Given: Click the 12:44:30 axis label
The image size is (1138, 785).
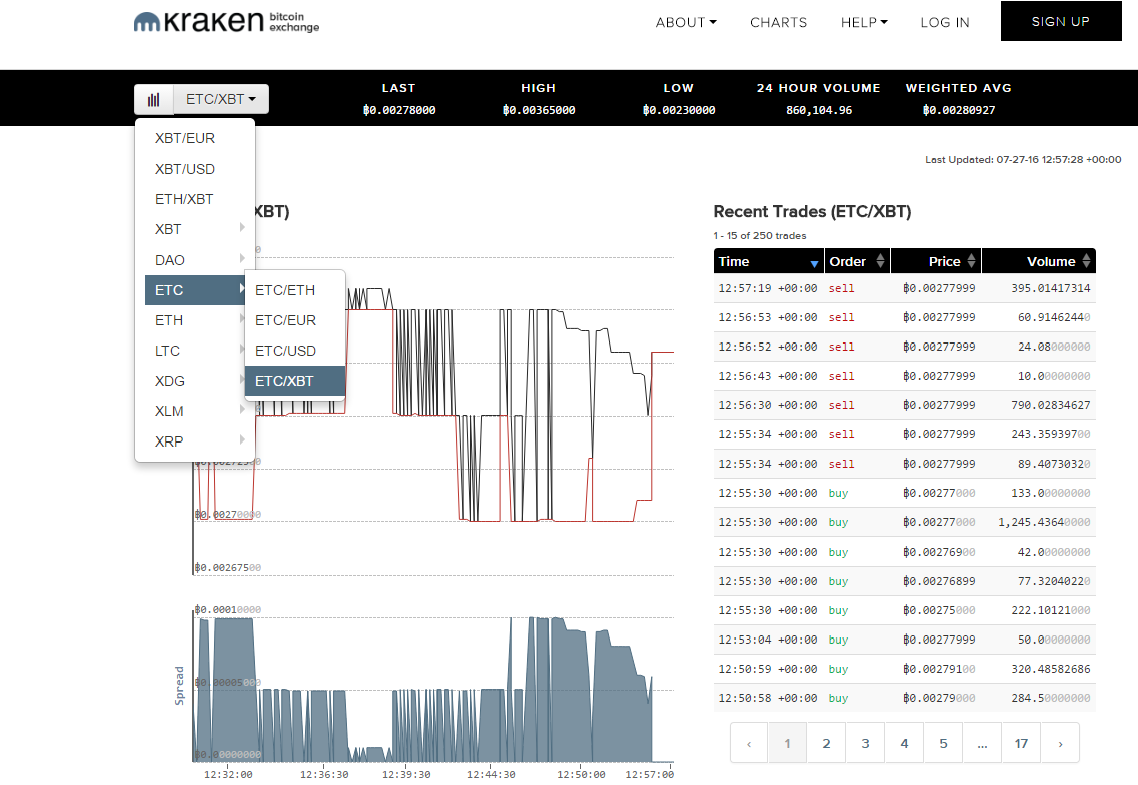Looking at the screenshot, I should (491, 775).
